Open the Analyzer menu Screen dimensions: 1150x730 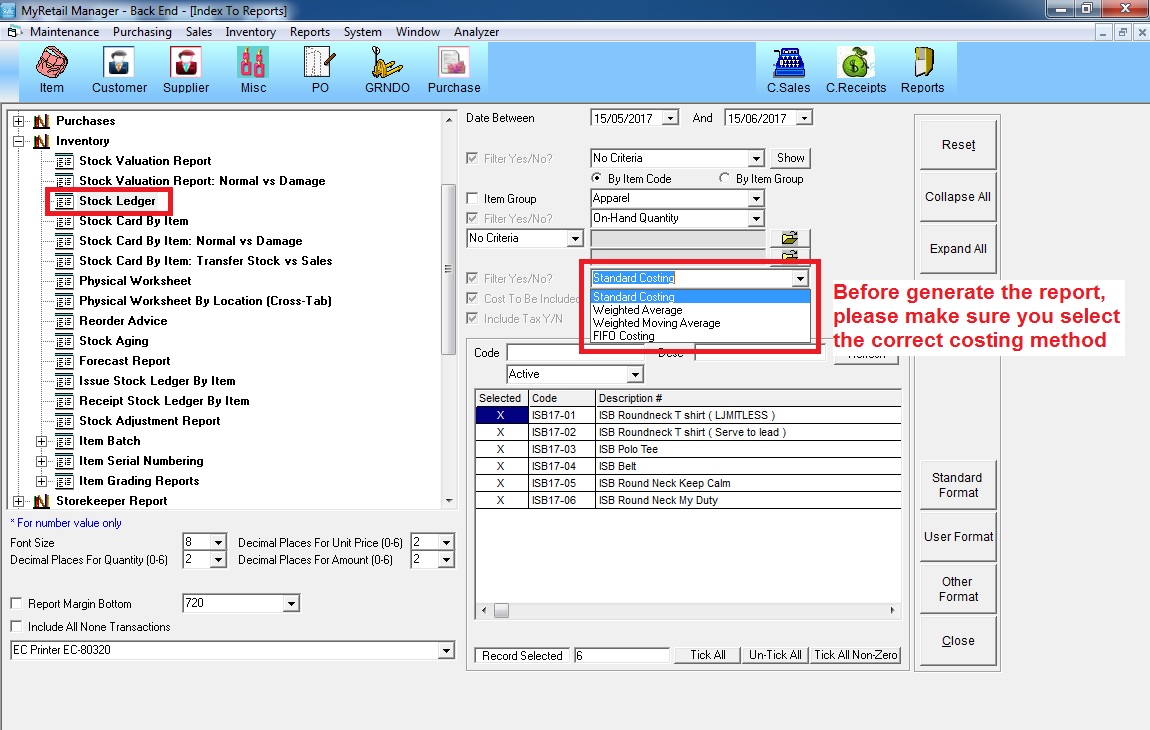point(476,32)
